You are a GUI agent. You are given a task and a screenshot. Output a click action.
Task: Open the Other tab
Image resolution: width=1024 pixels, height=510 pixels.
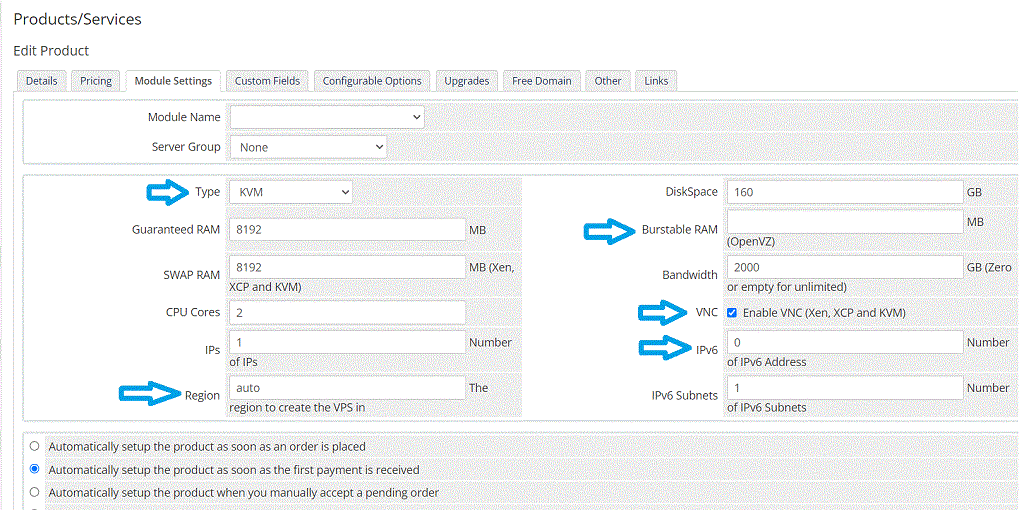(607, 81)
